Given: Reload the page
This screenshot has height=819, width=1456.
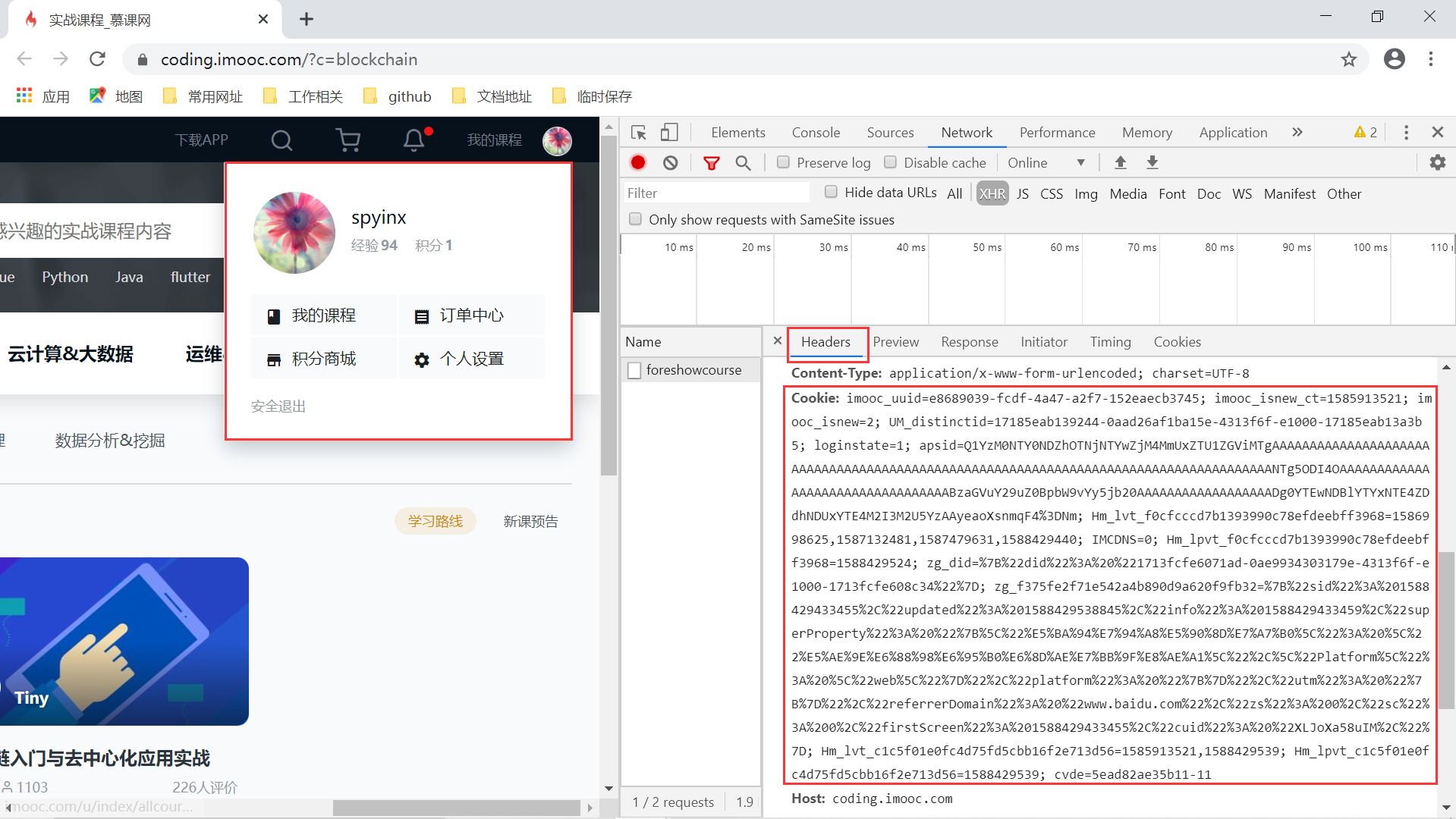Looking at the screenshot, I should pyautogui.click(x=97, y=59).
